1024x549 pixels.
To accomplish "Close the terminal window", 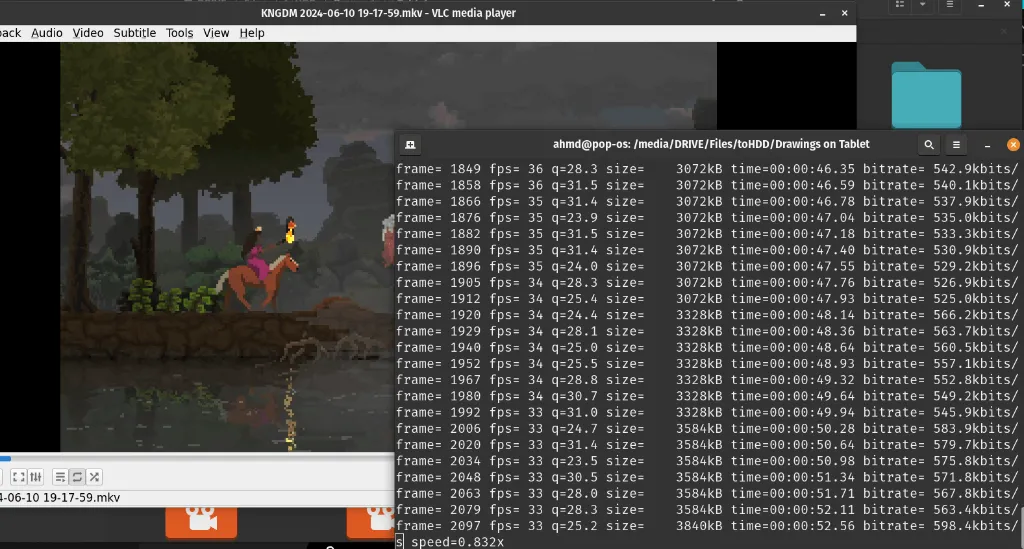I will (1013, 145).
